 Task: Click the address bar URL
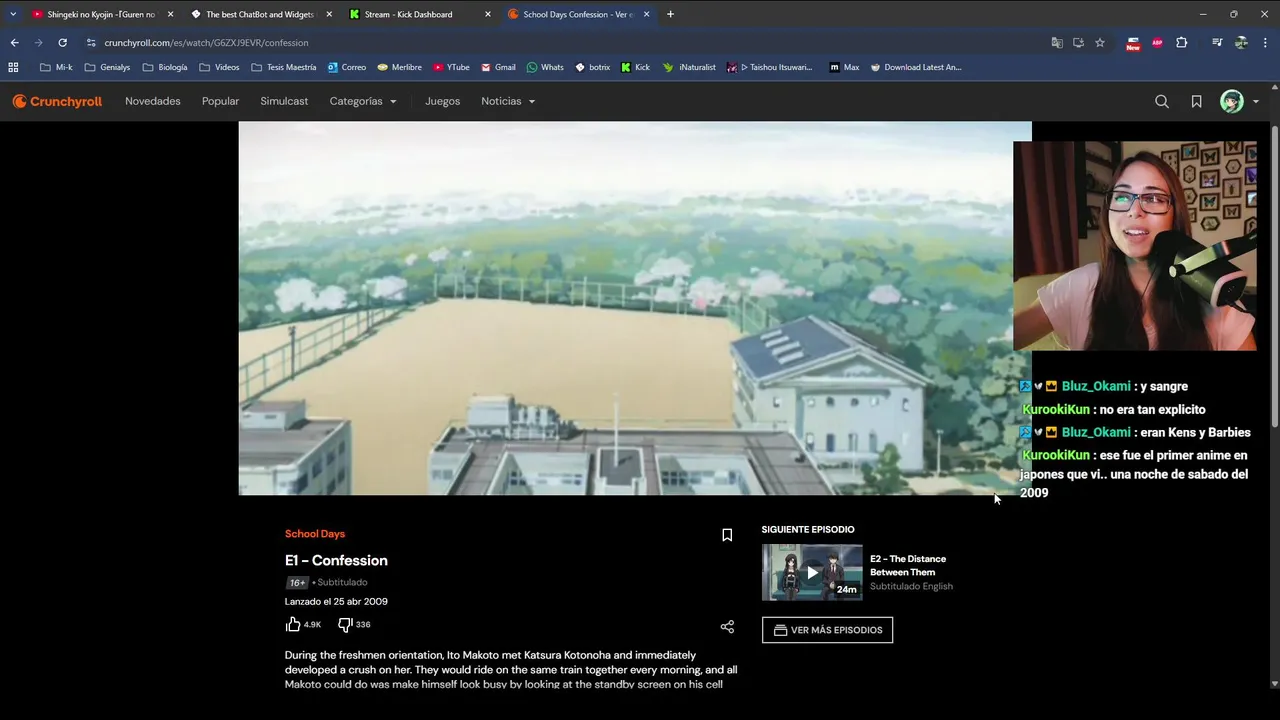point(206,43)
